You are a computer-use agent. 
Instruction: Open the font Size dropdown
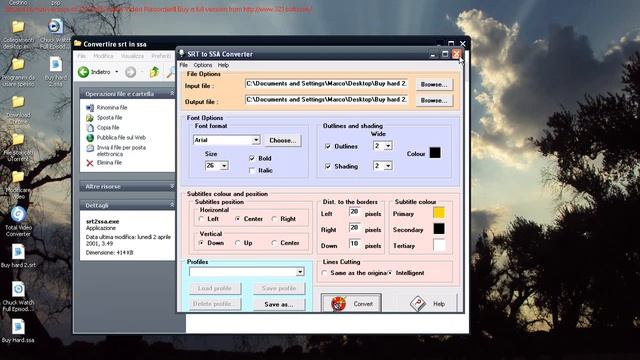coord(224,166)
